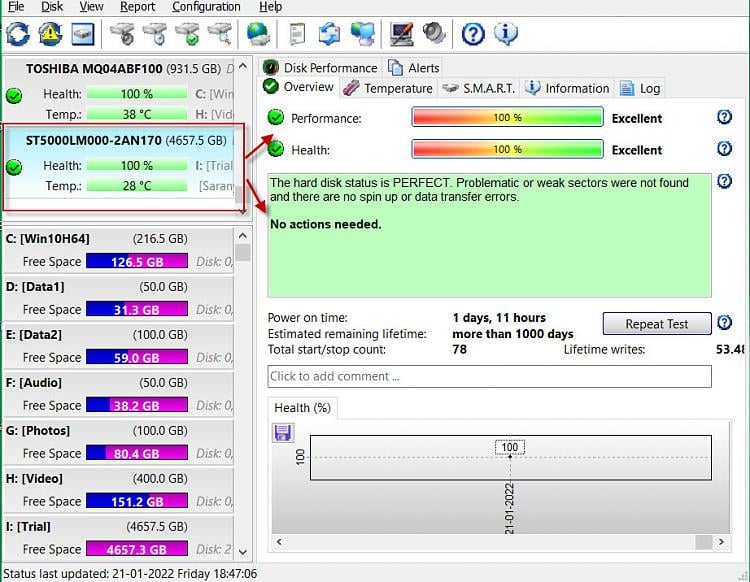This screenshot has height=582, width=750.
Task: Click the disk with green checkmark icon
Action: (188, 34)
